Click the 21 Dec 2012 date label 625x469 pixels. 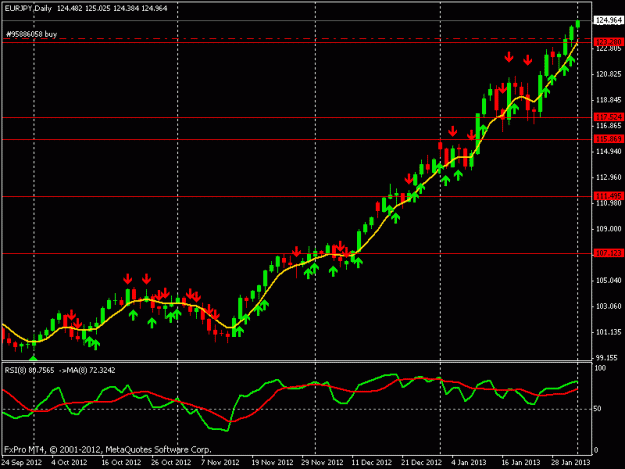421,463
